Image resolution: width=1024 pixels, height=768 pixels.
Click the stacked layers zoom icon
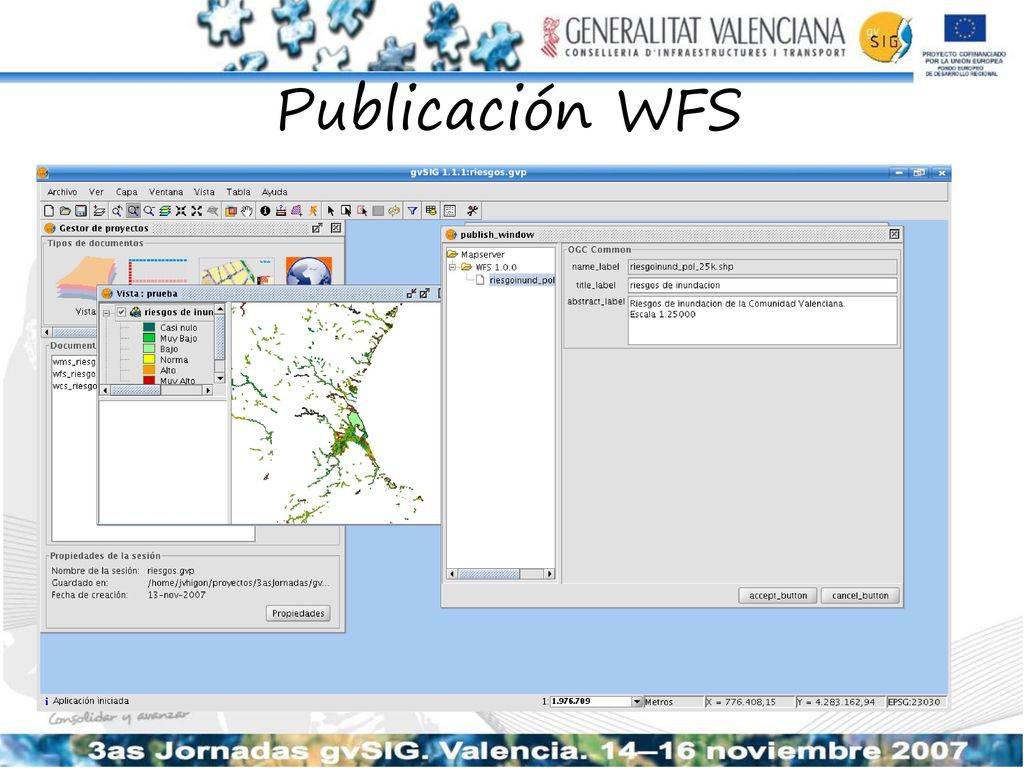pyautogui.click(x=165, y=211)
